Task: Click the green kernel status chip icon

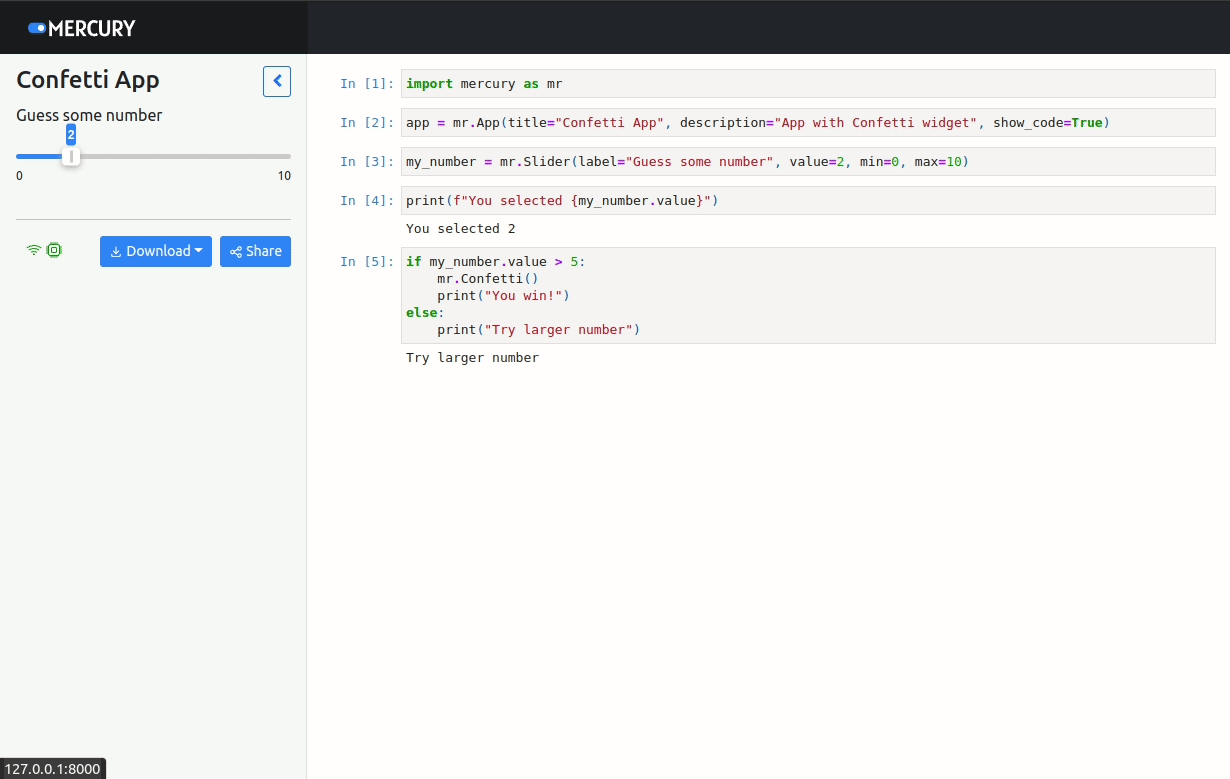Action: (55, 250)
